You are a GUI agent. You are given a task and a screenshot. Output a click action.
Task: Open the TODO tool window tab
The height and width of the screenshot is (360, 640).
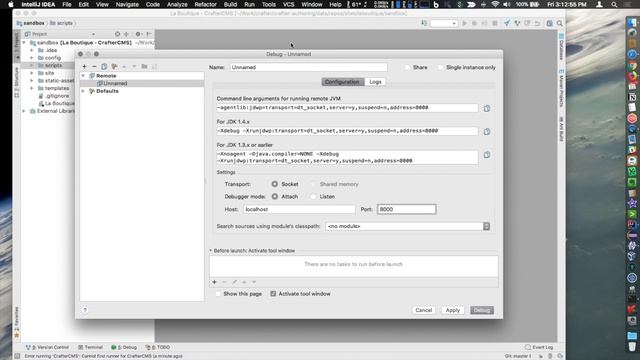tap(158, 347)
